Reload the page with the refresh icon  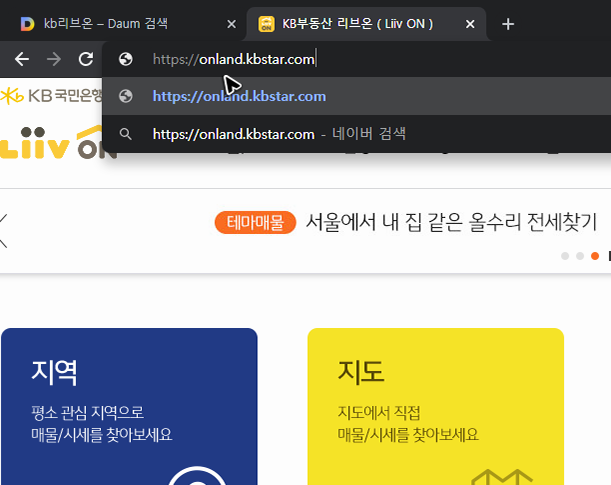(86, 59)
